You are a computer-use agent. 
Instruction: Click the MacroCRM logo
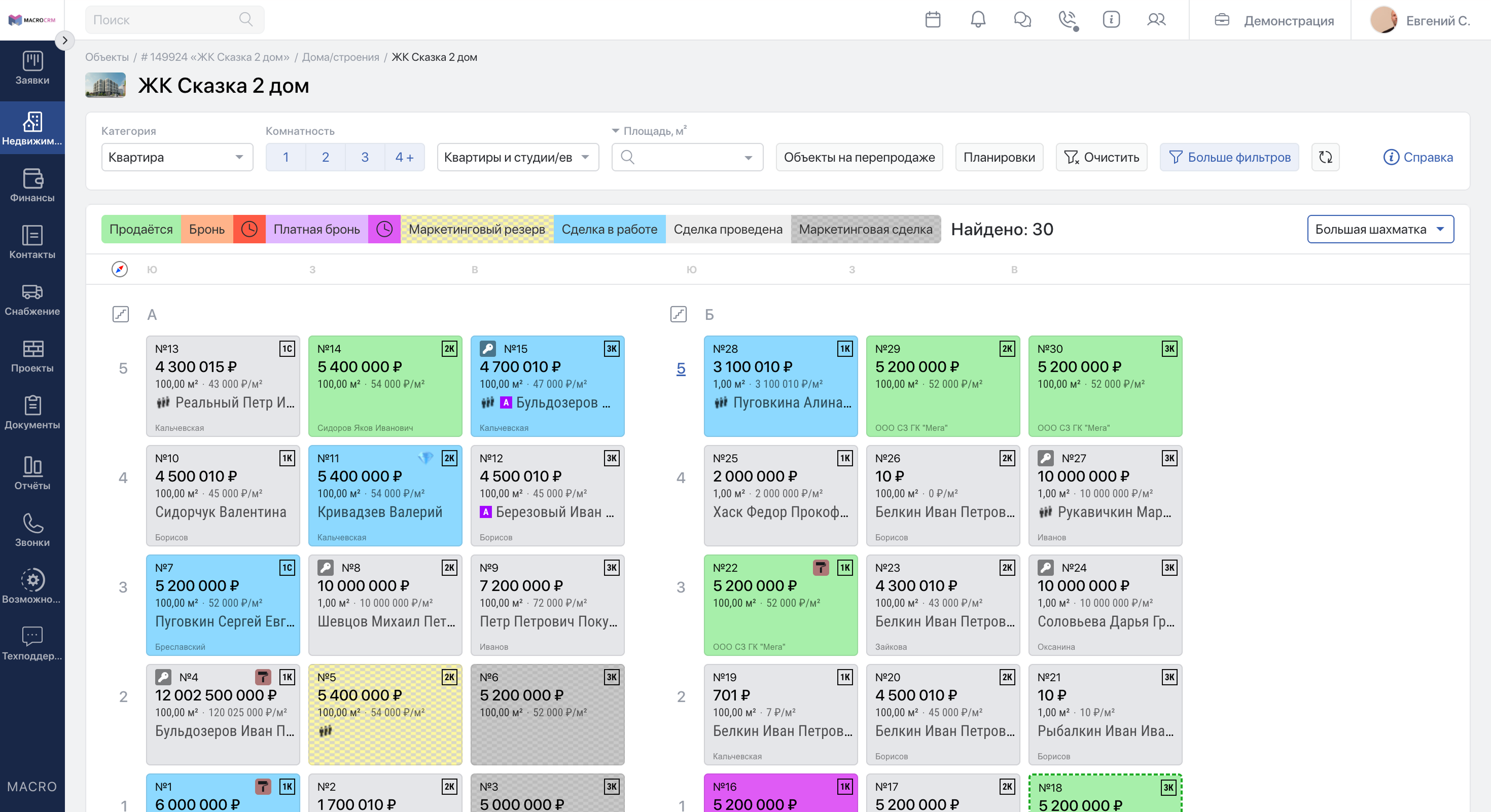coord(32,20)
